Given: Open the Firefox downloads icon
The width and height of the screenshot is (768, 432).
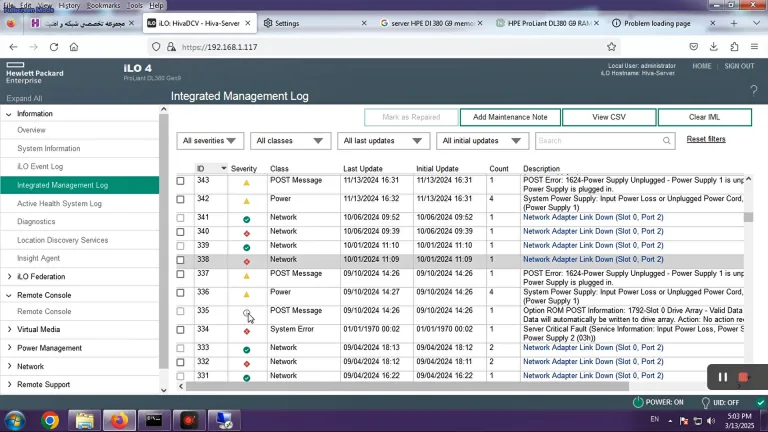Looking at the screenshot, I should tap(714, 47).
